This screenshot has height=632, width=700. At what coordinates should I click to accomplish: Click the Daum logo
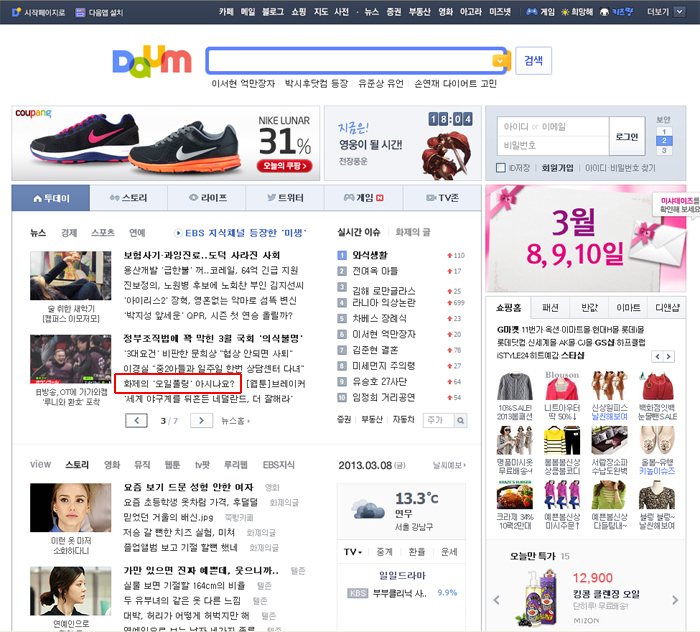click(x=152, y=61)
